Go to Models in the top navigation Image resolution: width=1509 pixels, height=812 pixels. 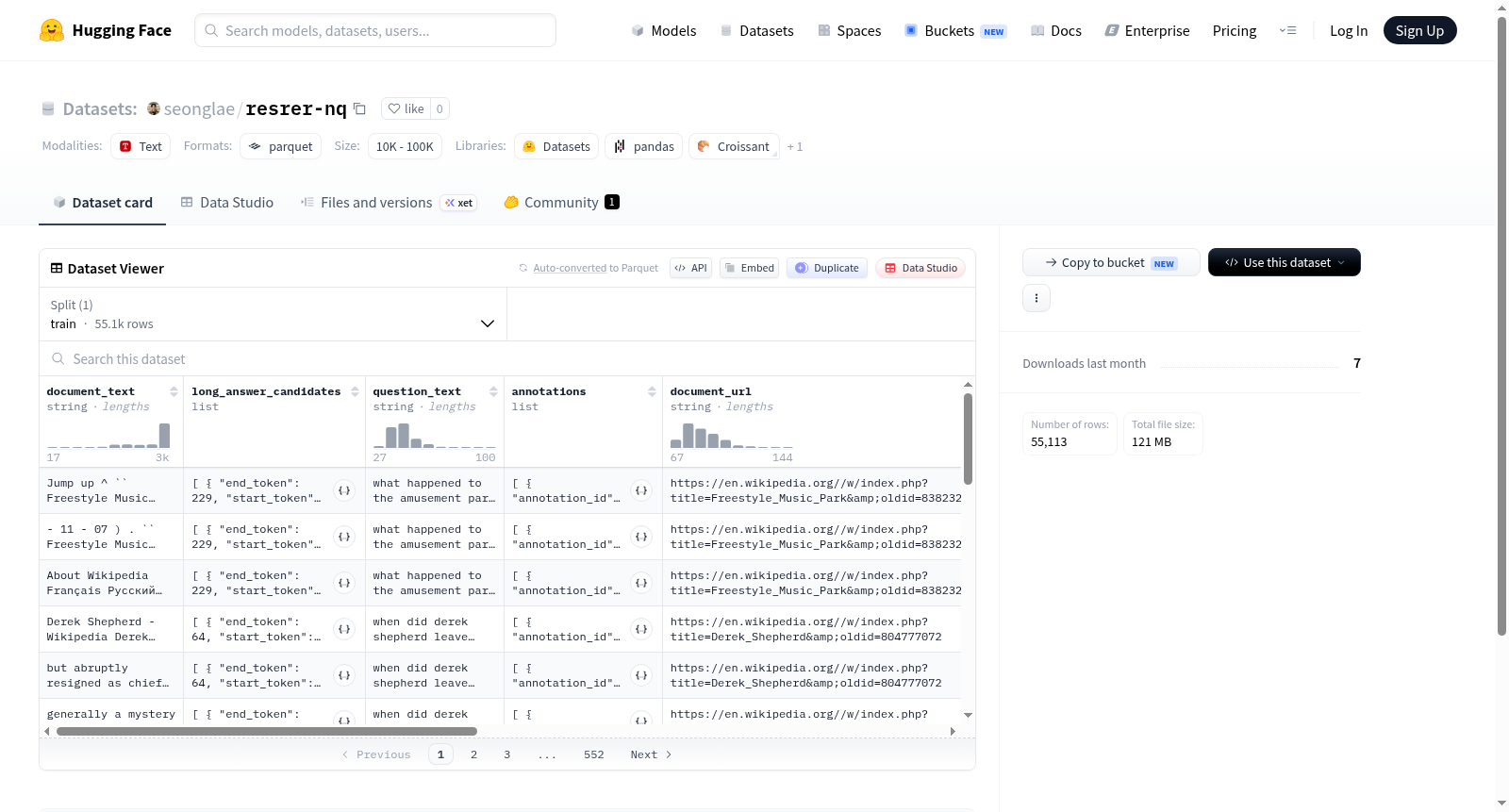[664, 30]
